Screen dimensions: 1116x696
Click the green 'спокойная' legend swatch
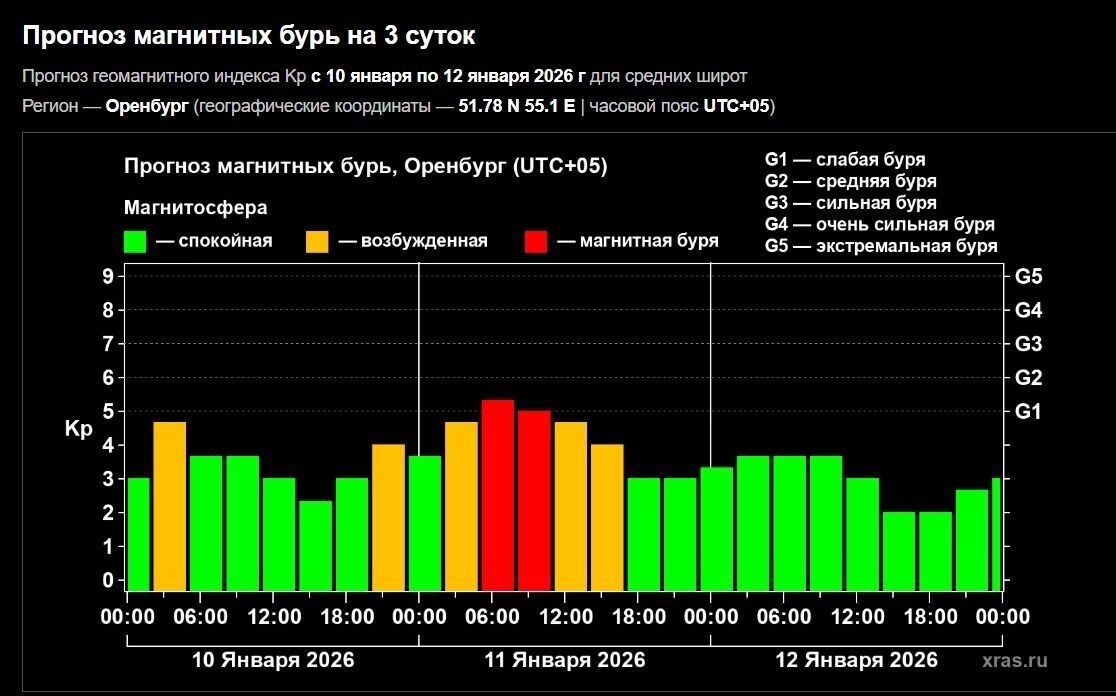click(x=135, y=241)
